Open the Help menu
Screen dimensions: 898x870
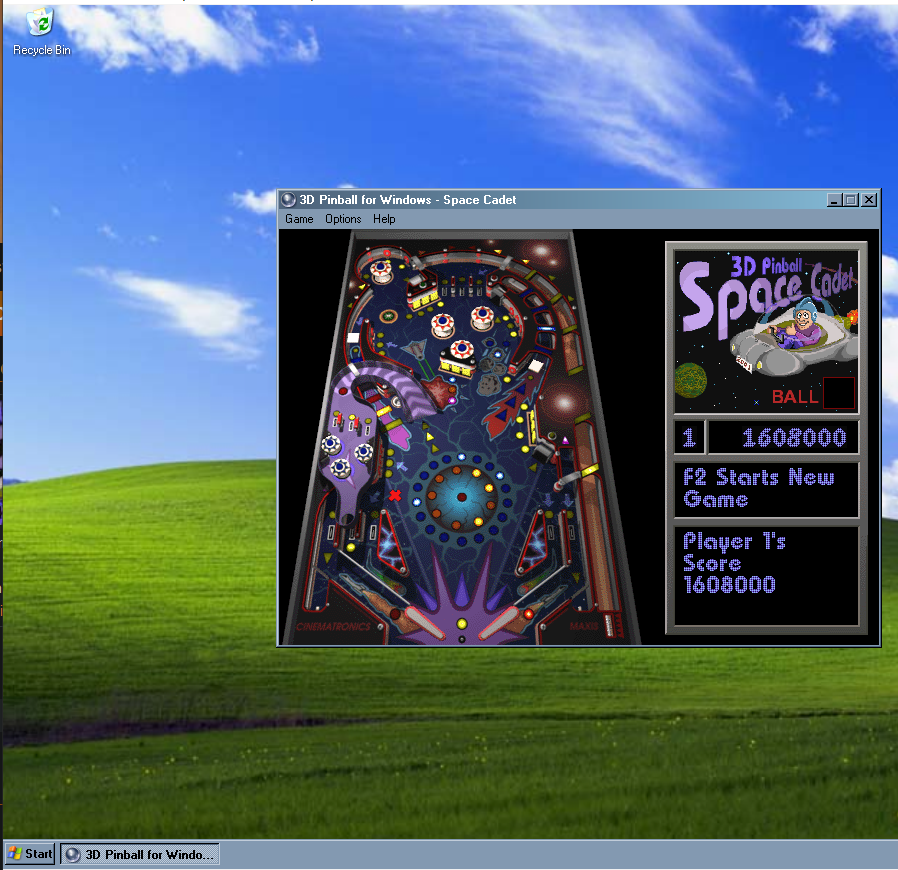click(x=384, y=219)
